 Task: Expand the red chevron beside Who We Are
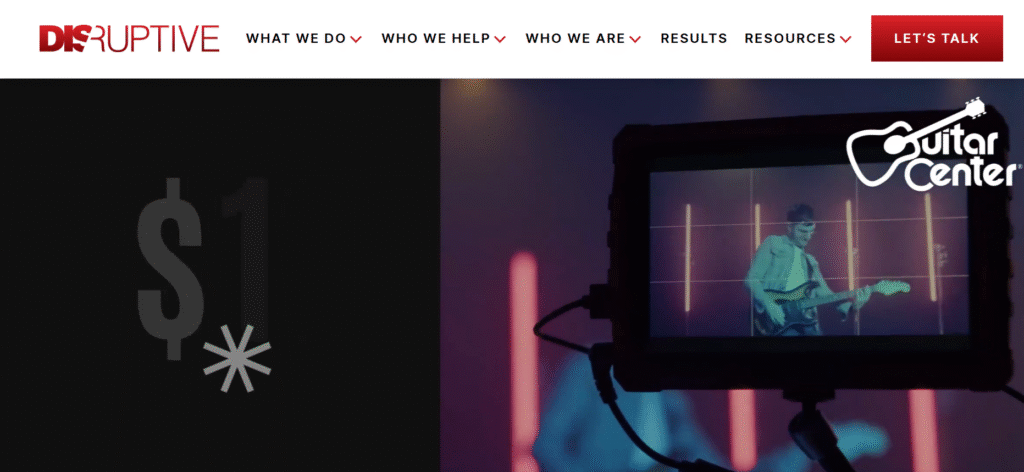[635, 39]
